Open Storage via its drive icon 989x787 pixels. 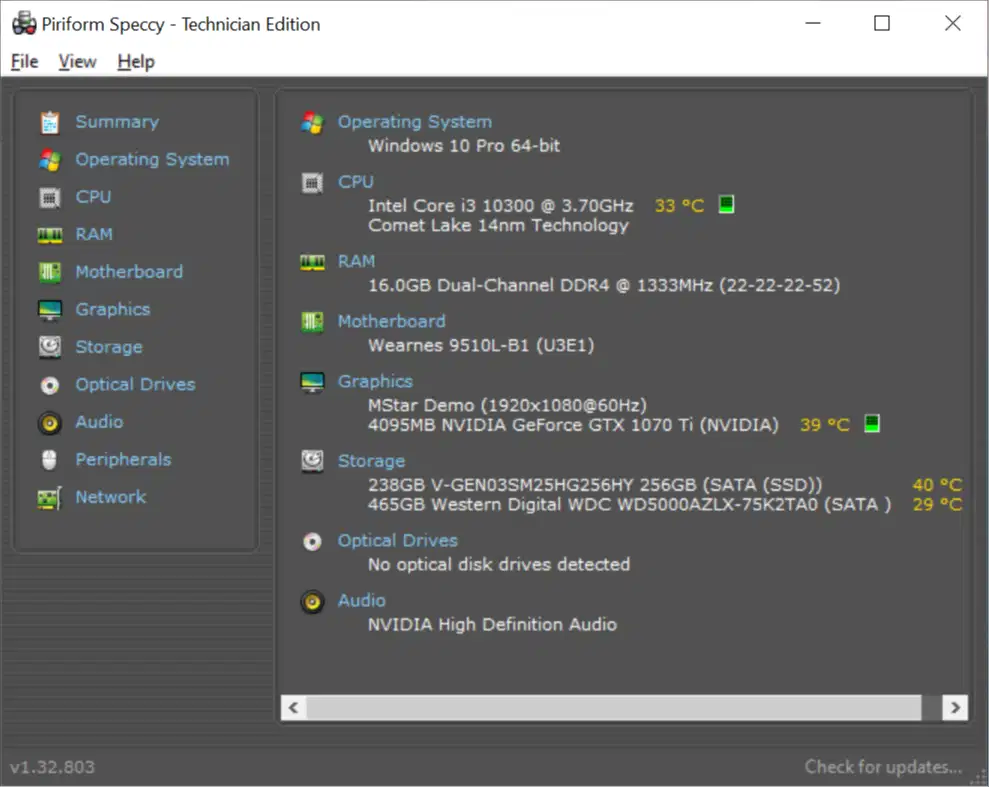pos(49,347)
